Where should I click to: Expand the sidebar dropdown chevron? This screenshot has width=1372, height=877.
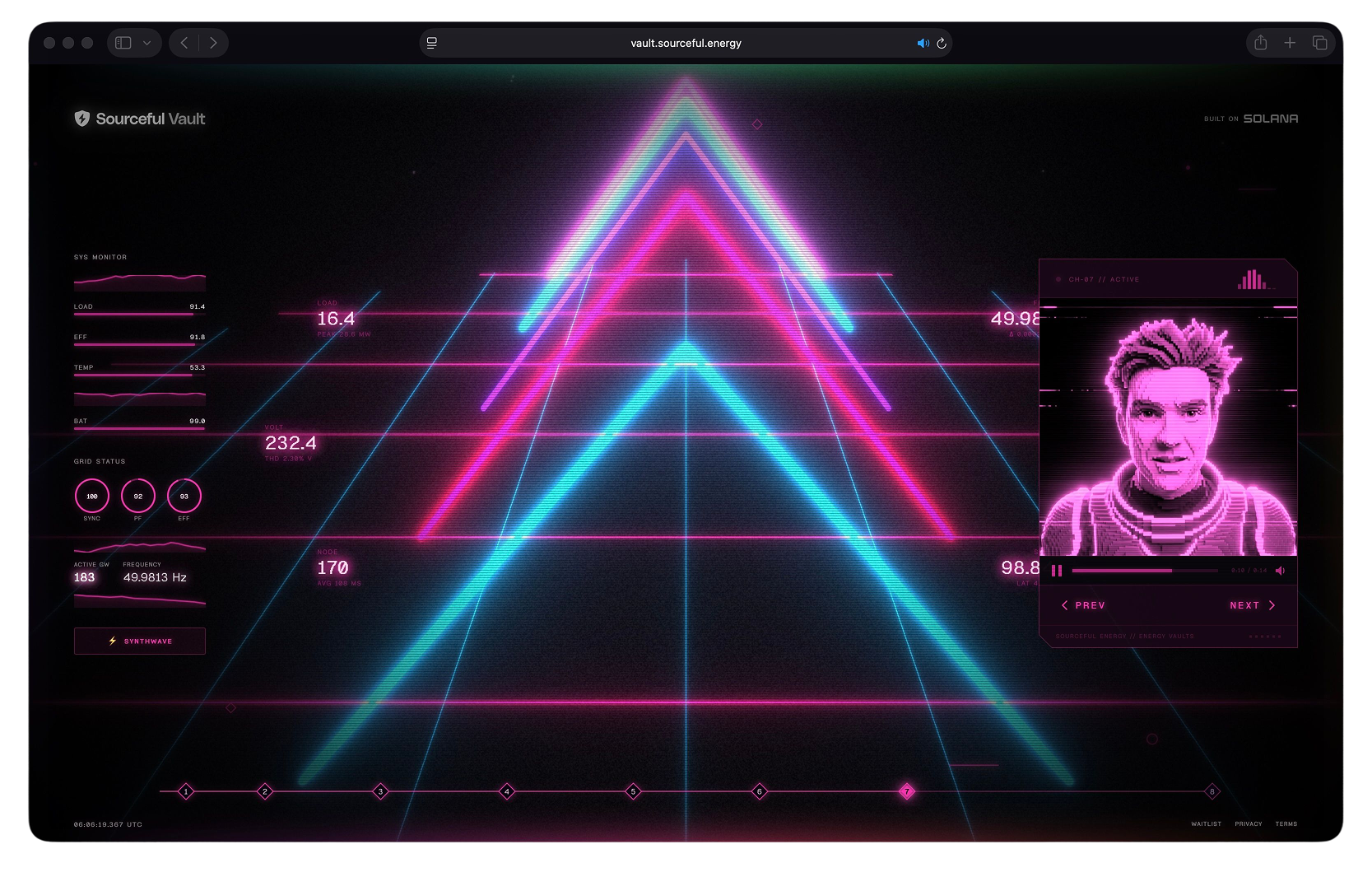147,43
